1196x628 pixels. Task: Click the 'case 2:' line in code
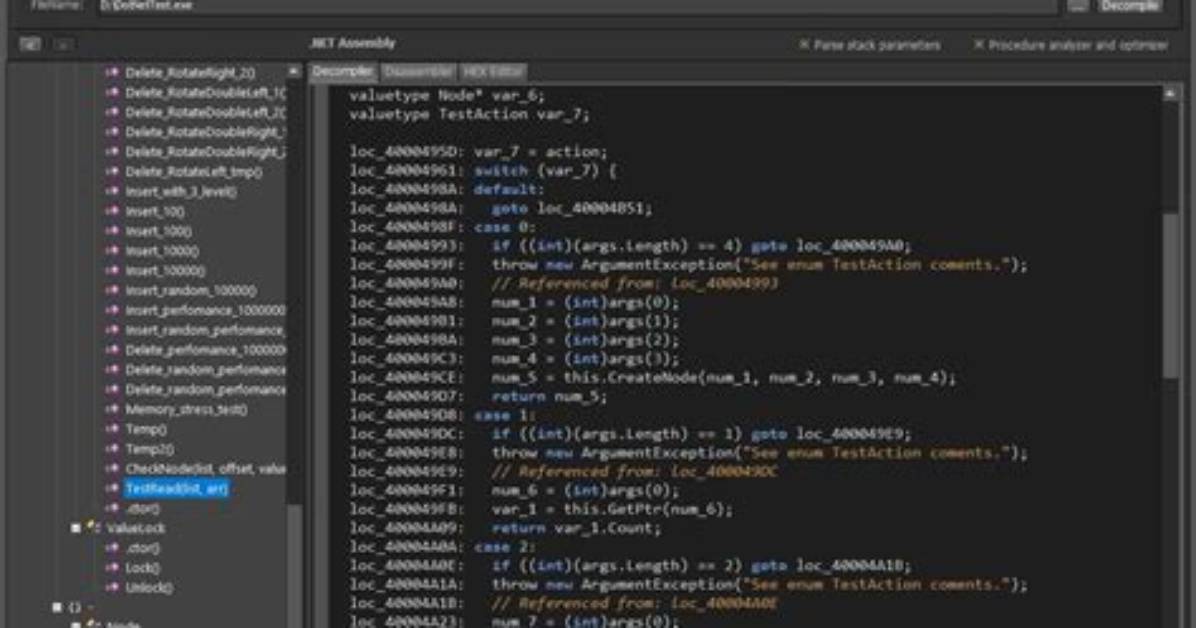click(x=504, y=547)
